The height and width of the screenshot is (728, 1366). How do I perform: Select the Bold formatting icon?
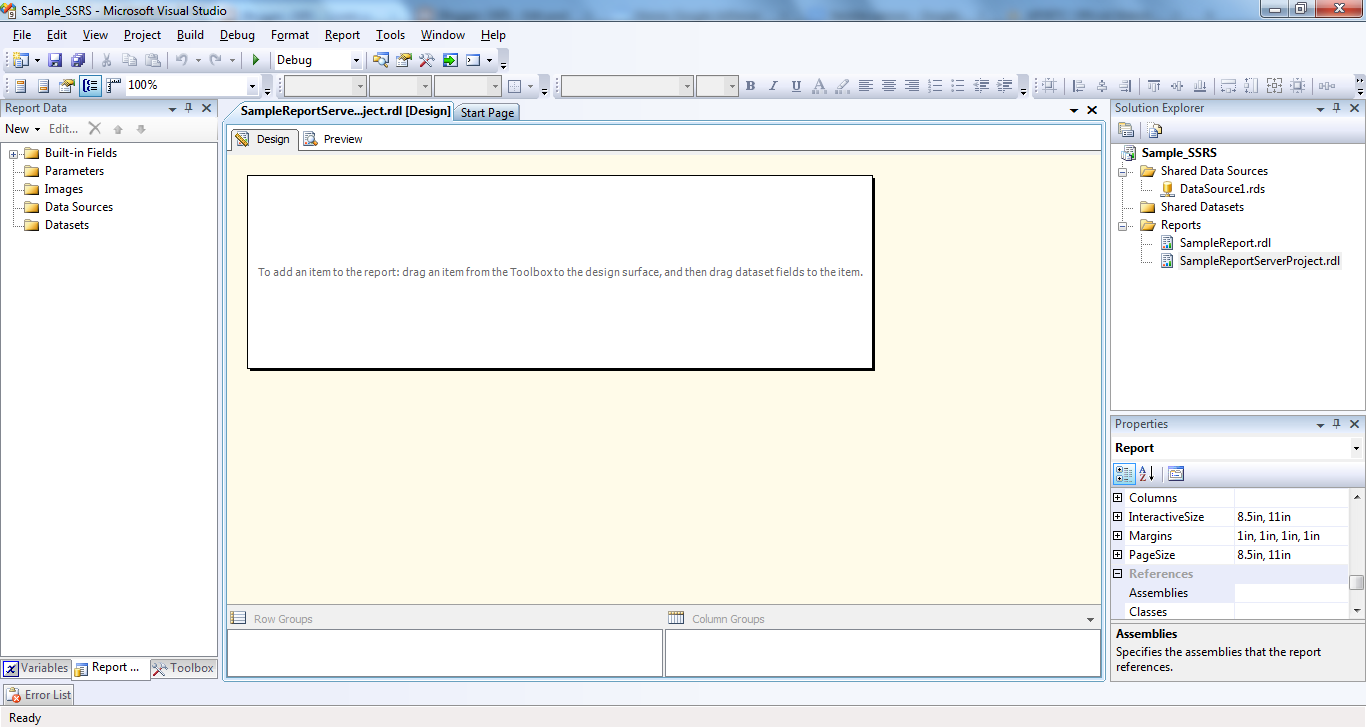(750, 85)
